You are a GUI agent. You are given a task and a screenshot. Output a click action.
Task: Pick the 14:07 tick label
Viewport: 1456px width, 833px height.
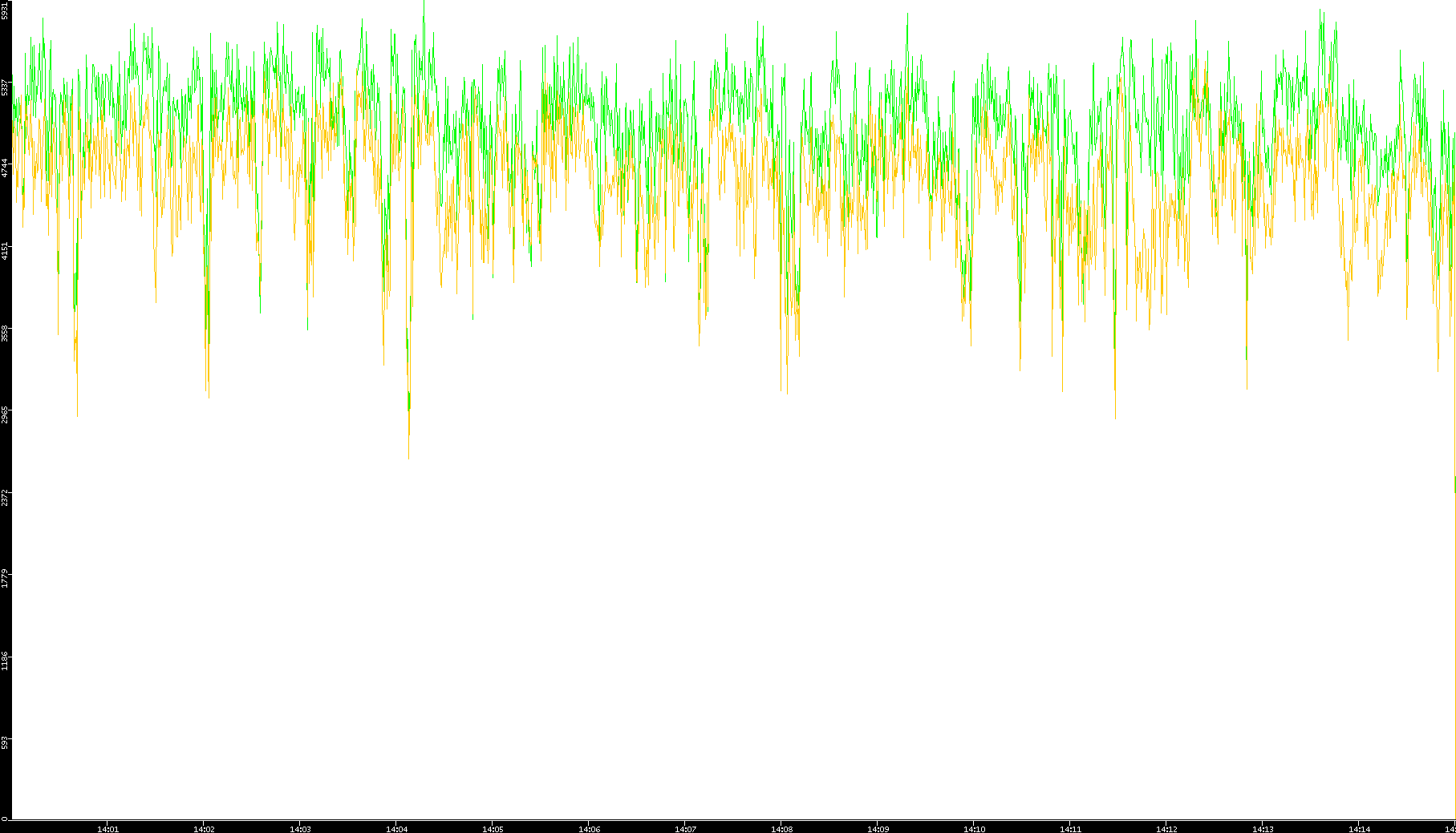pyautogui.click(x=685, y=829)
